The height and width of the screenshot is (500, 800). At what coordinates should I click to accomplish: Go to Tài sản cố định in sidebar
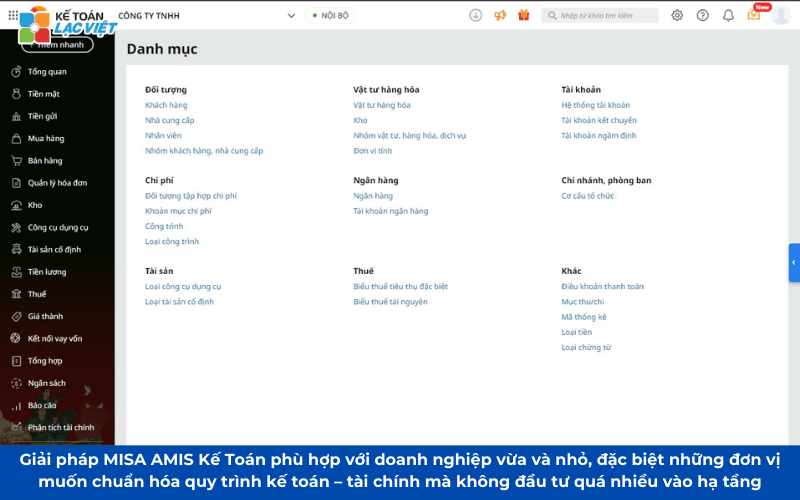(x=54, y=249)
